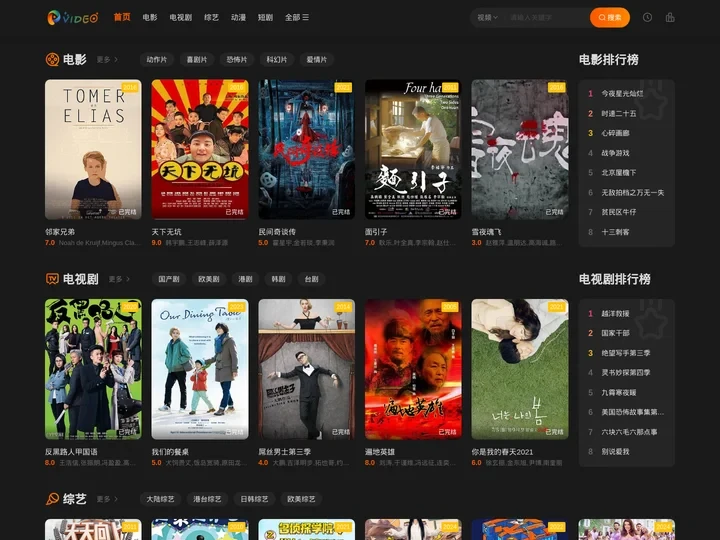Open the 动漫 nav menu item
This screenshot has height=540, width=720.
click(x=238, y=17)
